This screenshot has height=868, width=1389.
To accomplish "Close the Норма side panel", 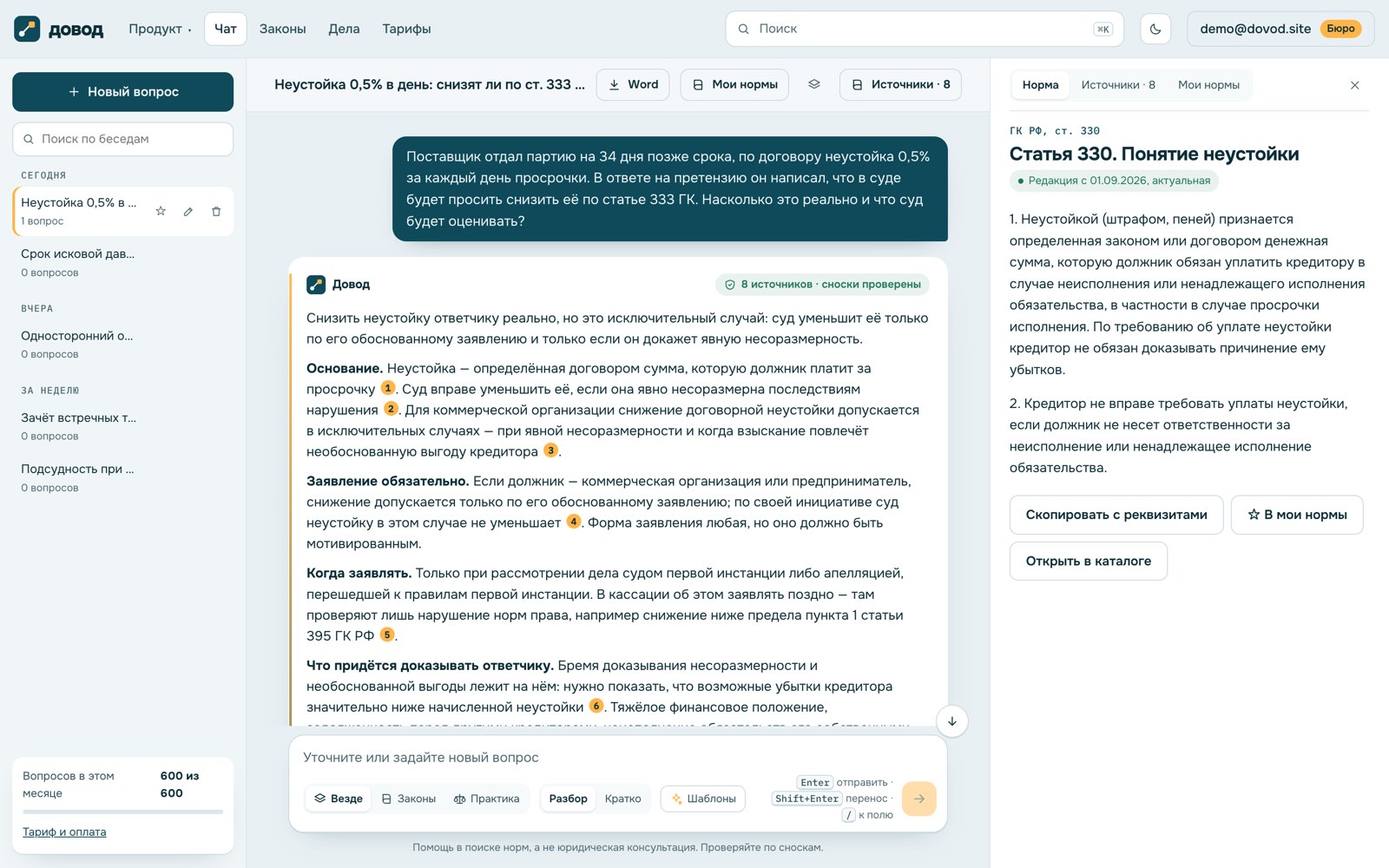I will [1355, 85].
